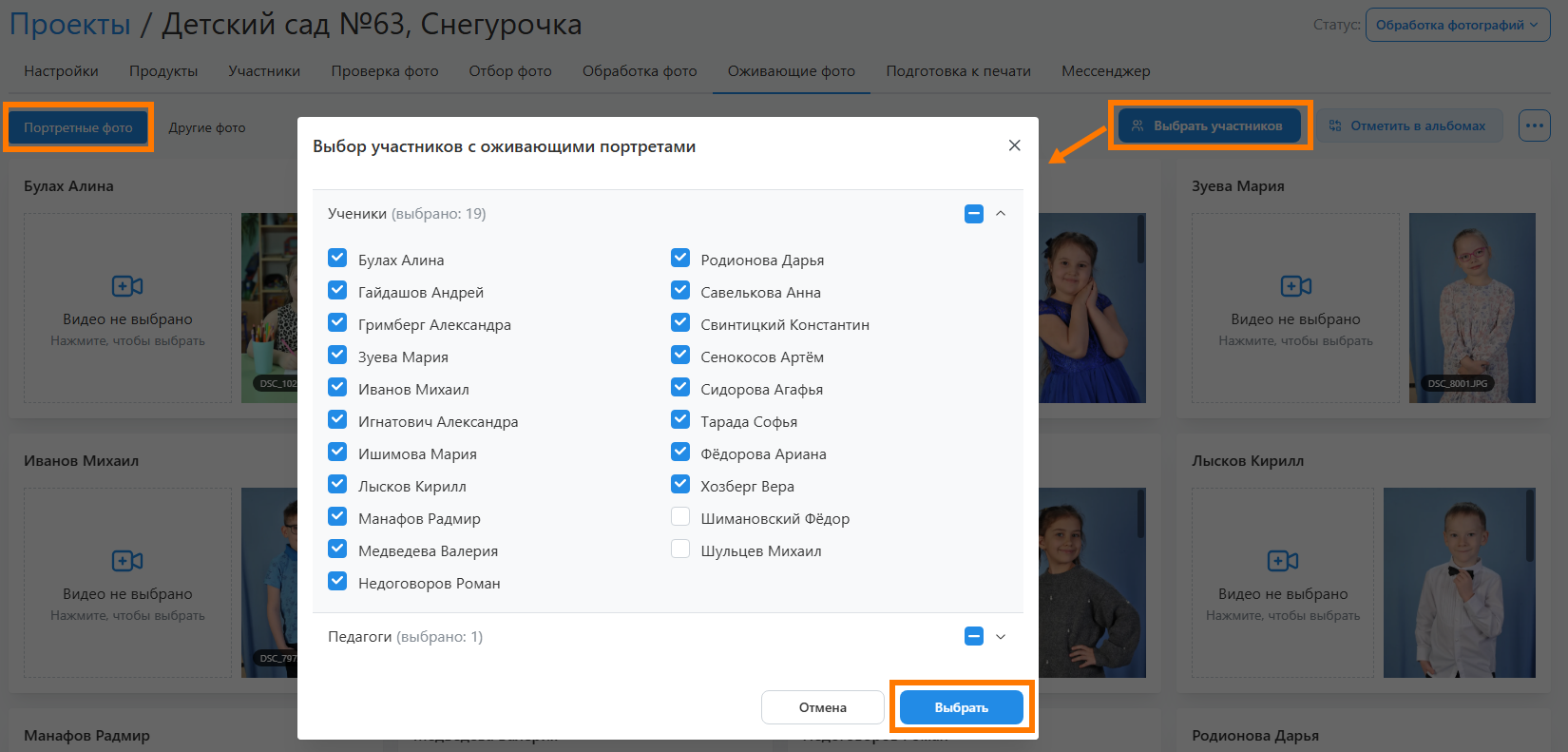Open the Отбор фото tab
Viewport: 1568px width, 752px height.
pyautogui.click(x=510, y=71)
